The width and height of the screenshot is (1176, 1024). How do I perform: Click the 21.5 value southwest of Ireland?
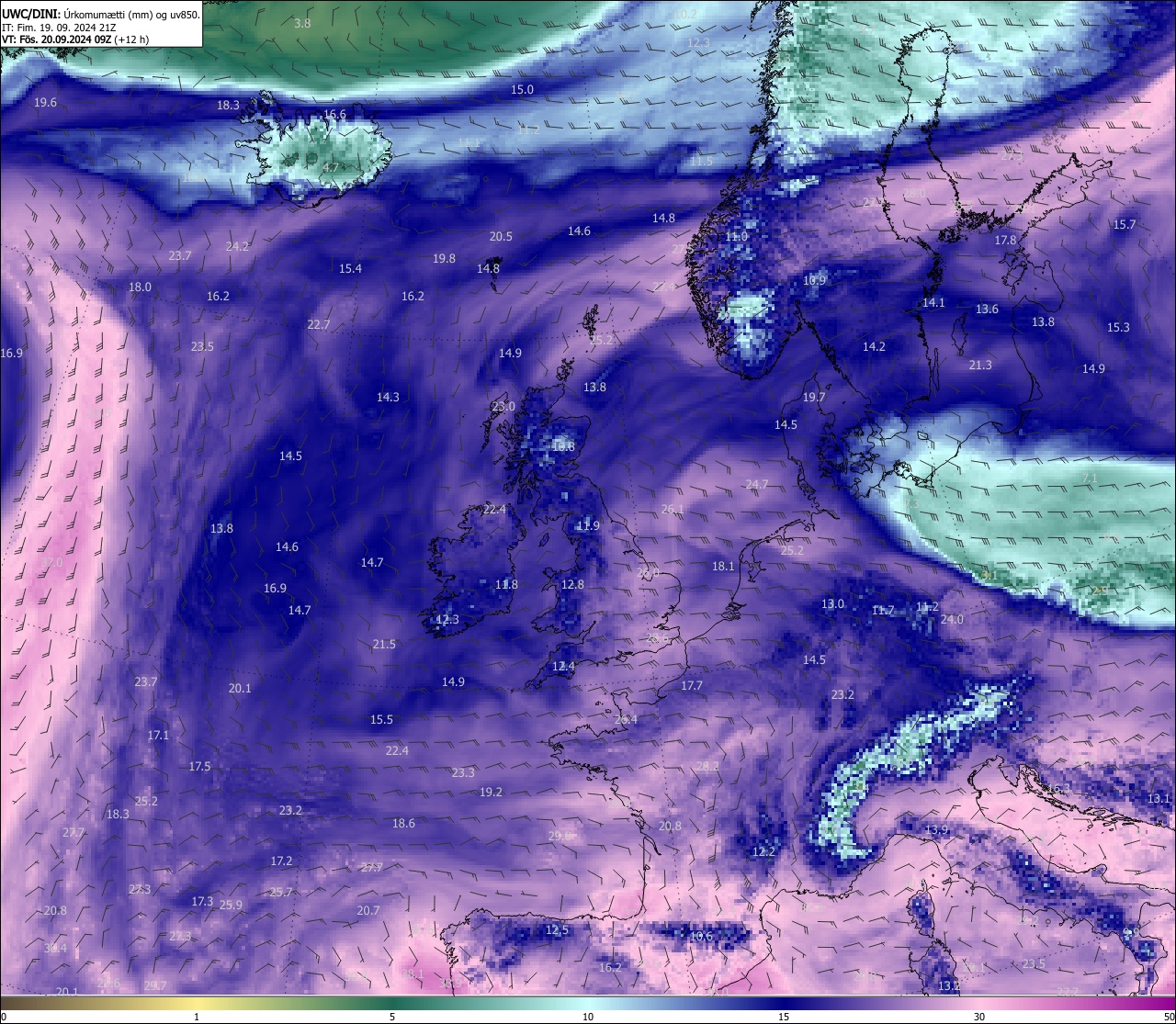click(384, 644)
